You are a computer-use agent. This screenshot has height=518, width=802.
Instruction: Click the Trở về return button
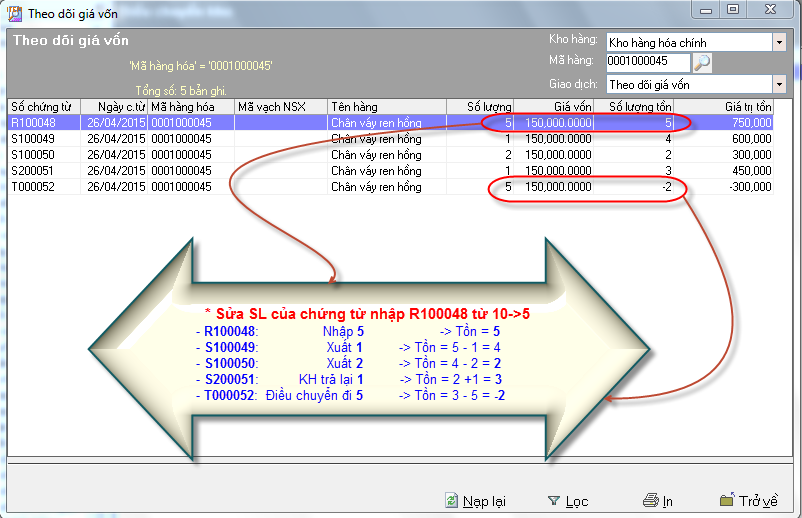pyautogui.click(x=748, y=501)
